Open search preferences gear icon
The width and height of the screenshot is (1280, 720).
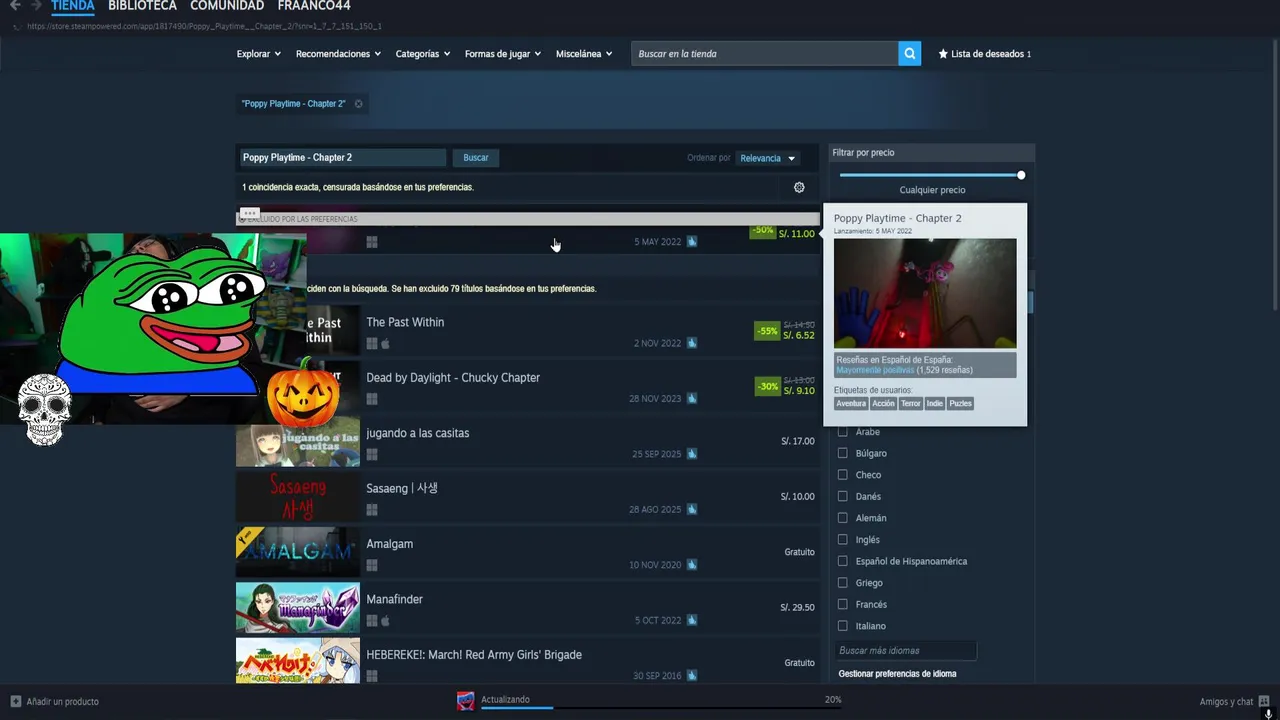pos(799,187)
